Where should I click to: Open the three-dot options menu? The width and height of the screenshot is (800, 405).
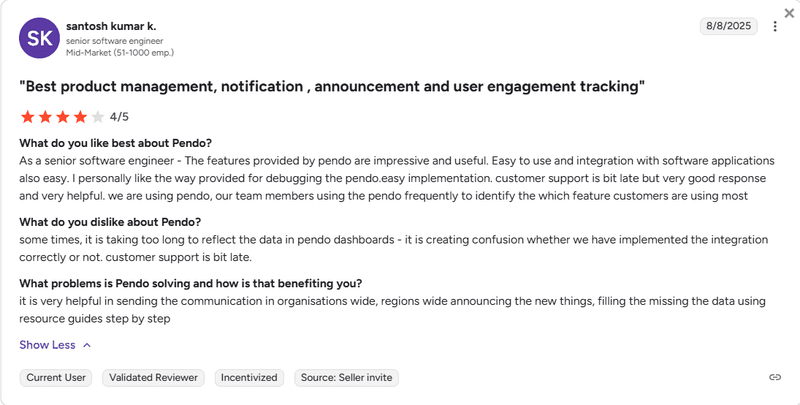coord(775,27)
